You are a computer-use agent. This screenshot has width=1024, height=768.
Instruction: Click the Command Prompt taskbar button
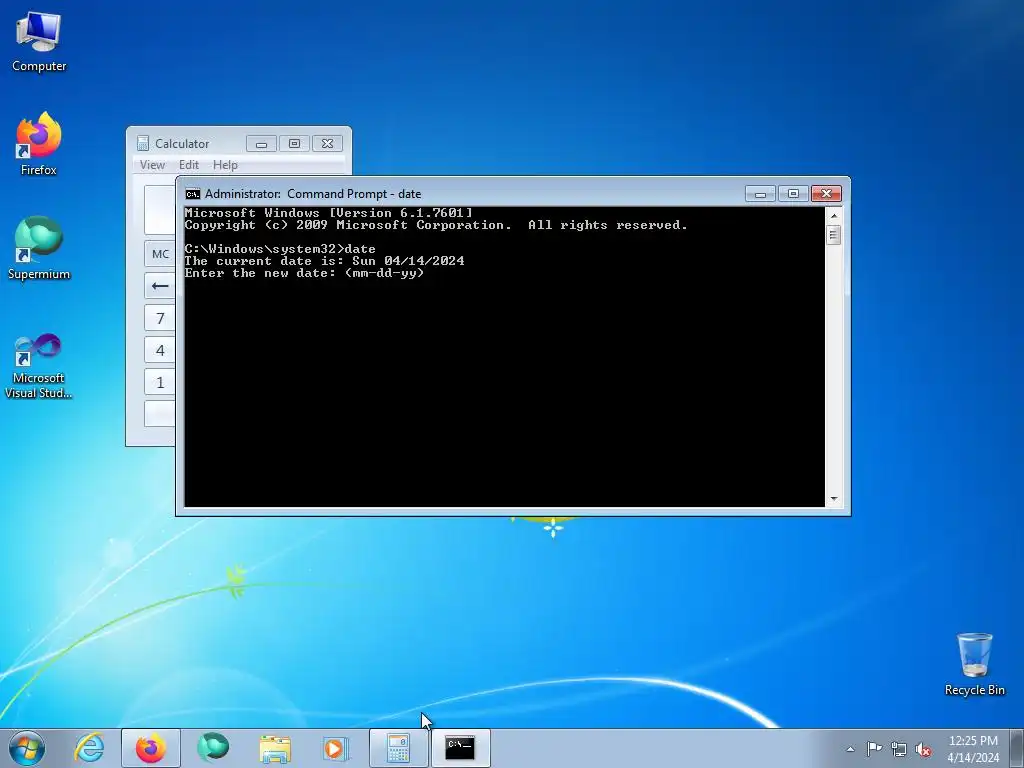pyautogui.click(x=460, y=748)
